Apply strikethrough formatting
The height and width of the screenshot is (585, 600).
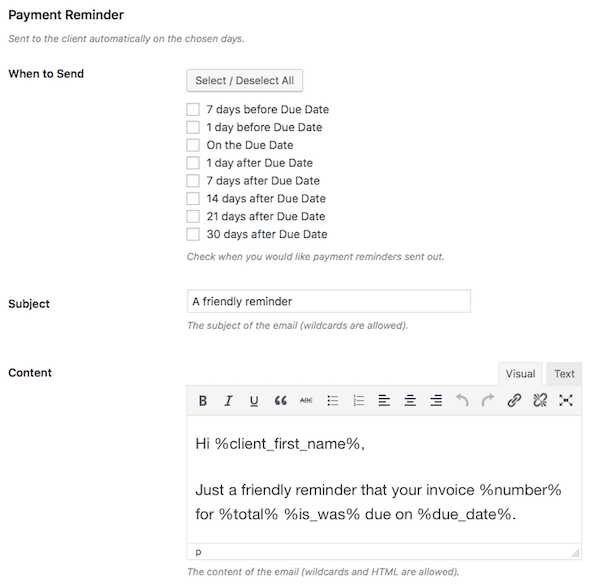click(x=306, y=401)
